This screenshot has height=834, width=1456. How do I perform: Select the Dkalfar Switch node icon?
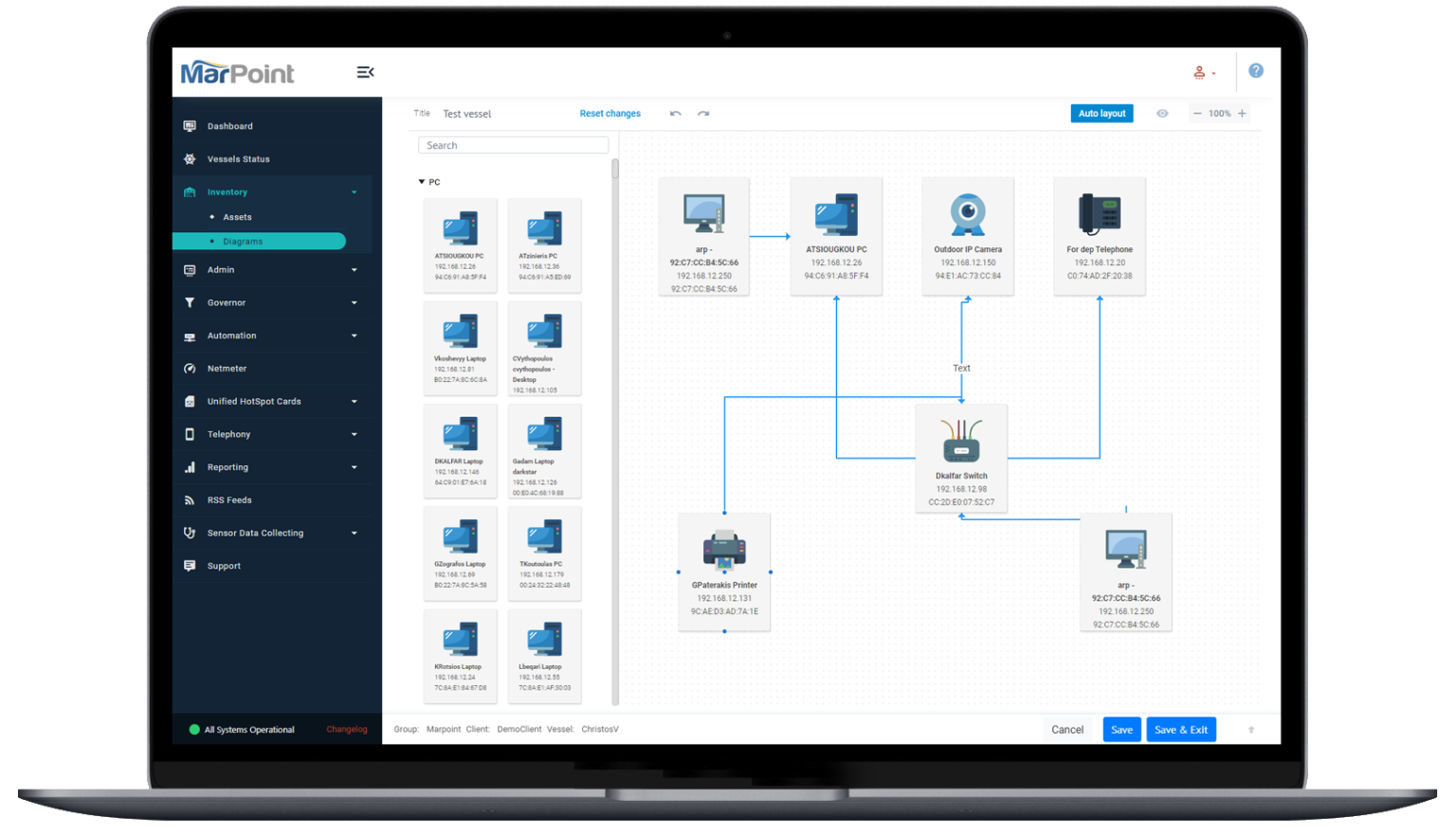pyautogui.click(x=961, y=441)
